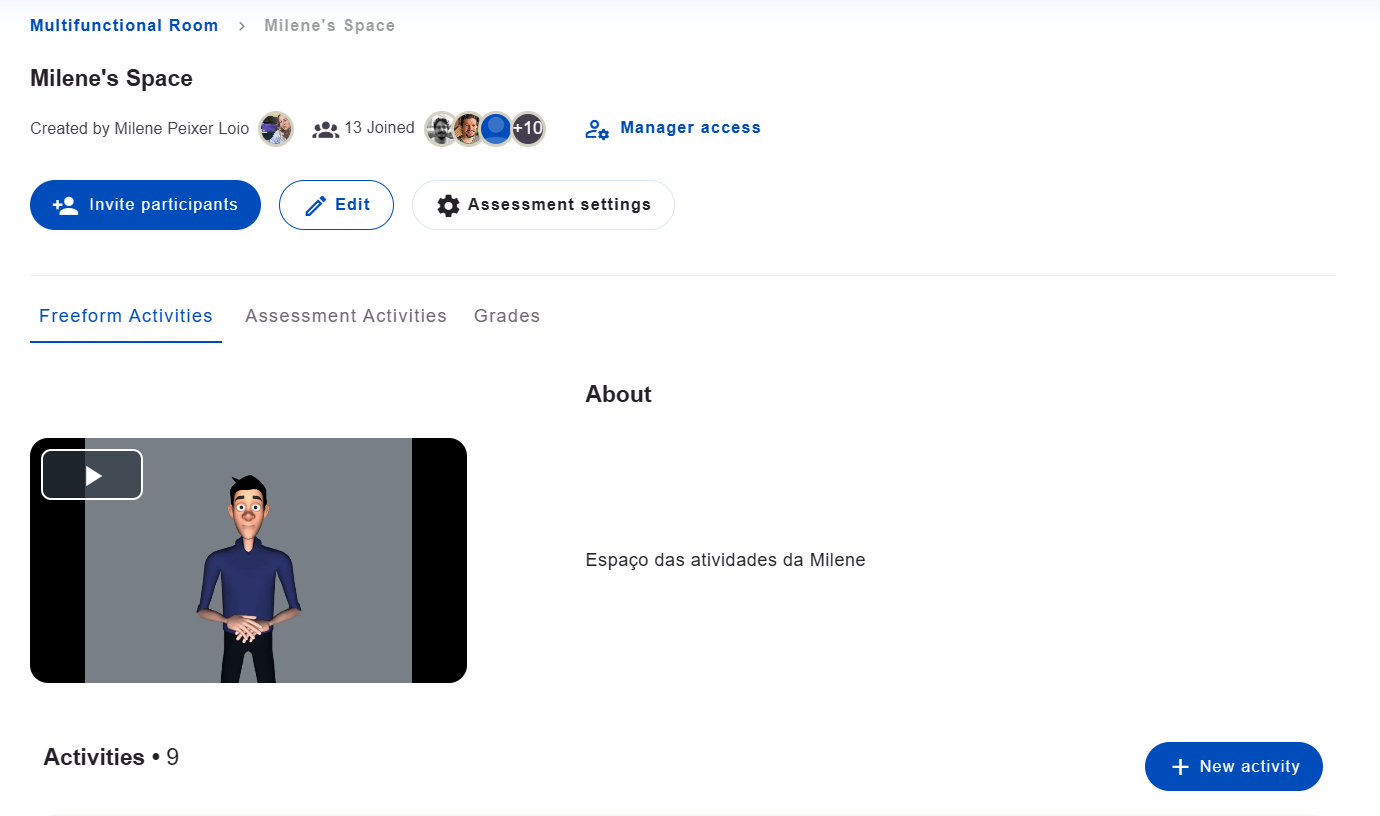This screenshot has width=1380, height=816.
Task: Click the Activities • 9 heading
Action: coord(111,757)
